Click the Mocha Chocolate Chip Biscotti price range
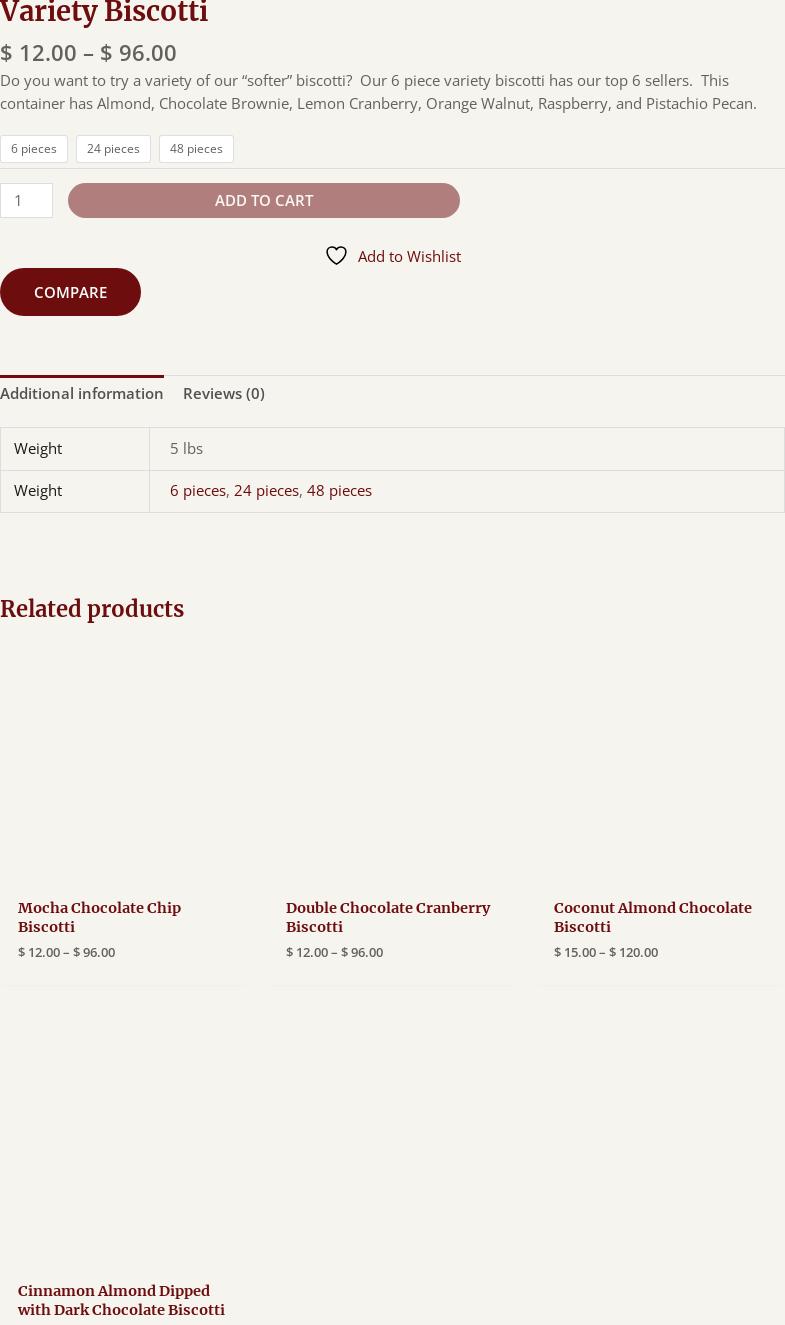This screenshot has width=785, height=1325. point(66,952)
